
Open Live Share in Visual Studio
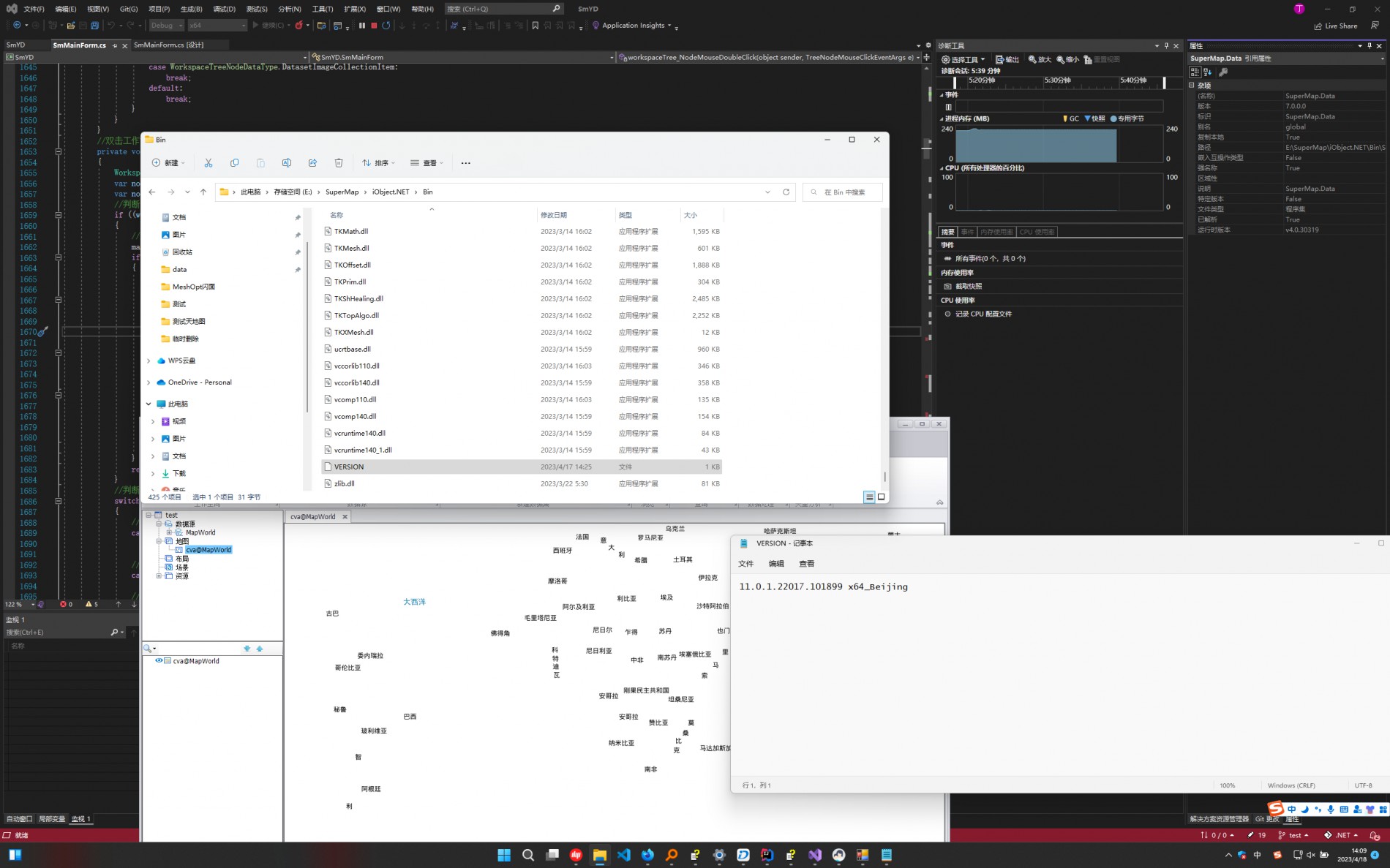[x=1336, y=26]
